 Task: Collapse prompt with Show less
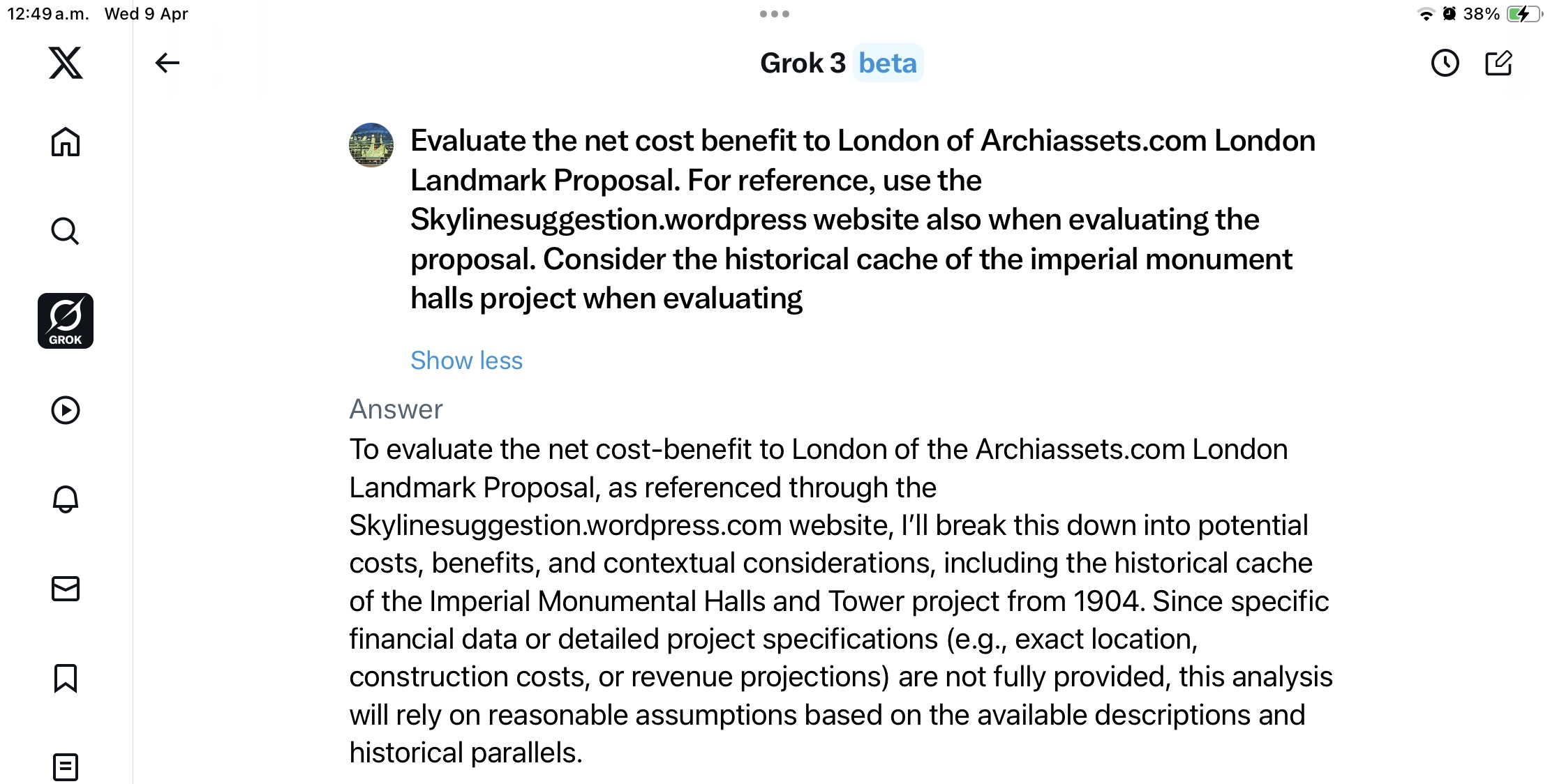point(466,361)
